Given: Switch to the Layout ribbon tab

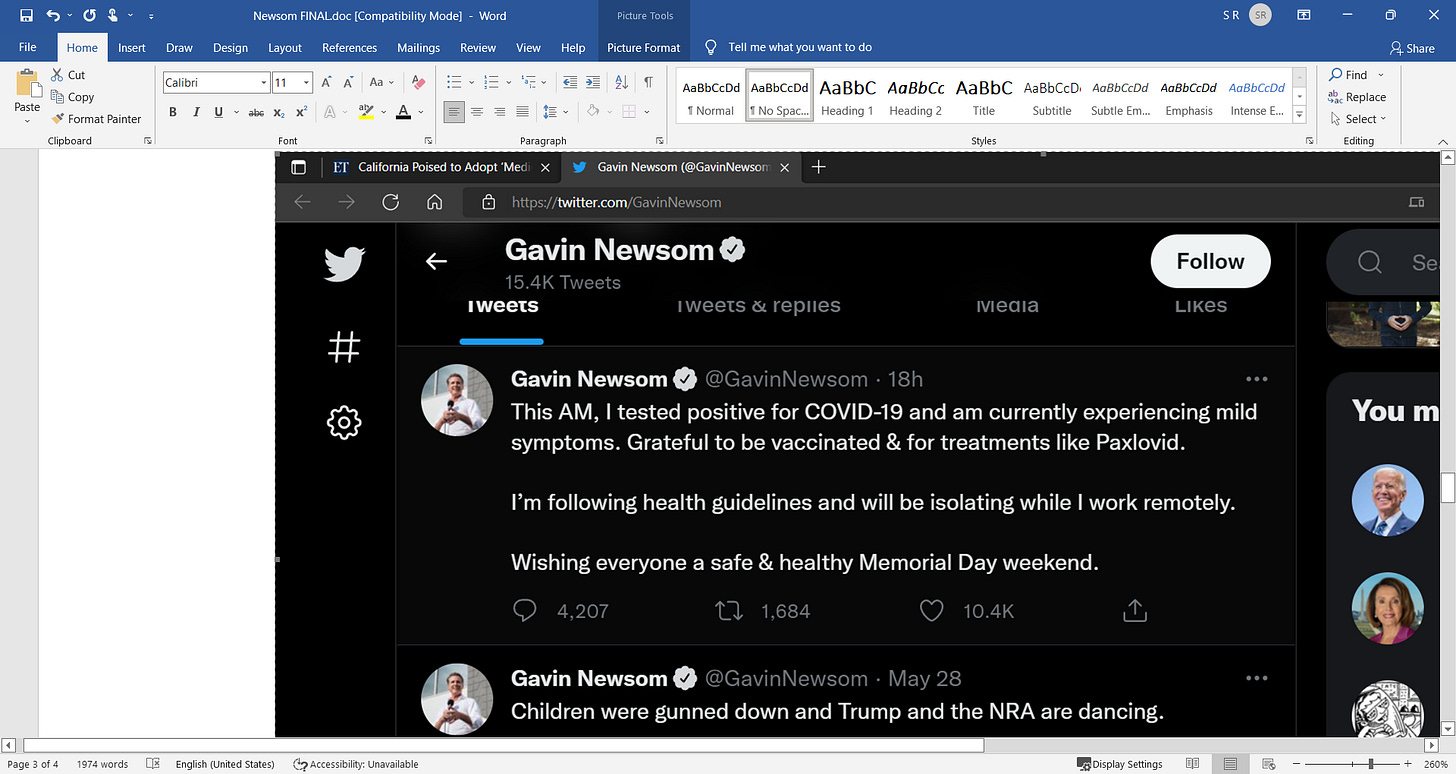Looking at the screenshot, I should (285, 47).
